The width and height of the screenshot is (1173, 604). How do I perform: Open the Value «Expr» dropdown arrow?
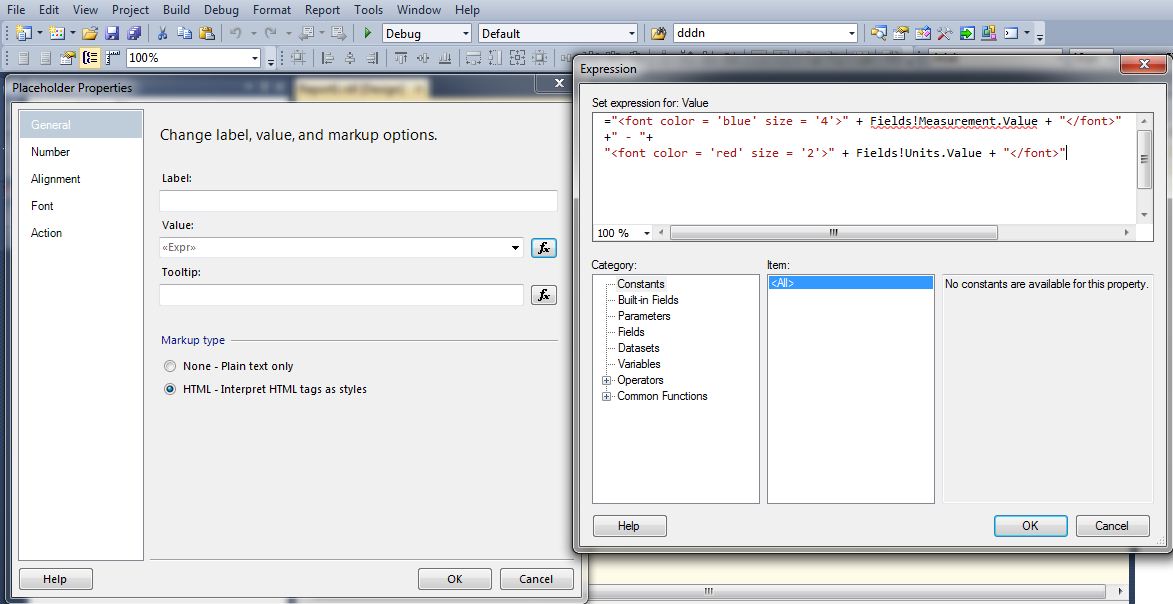click(515, 248)
